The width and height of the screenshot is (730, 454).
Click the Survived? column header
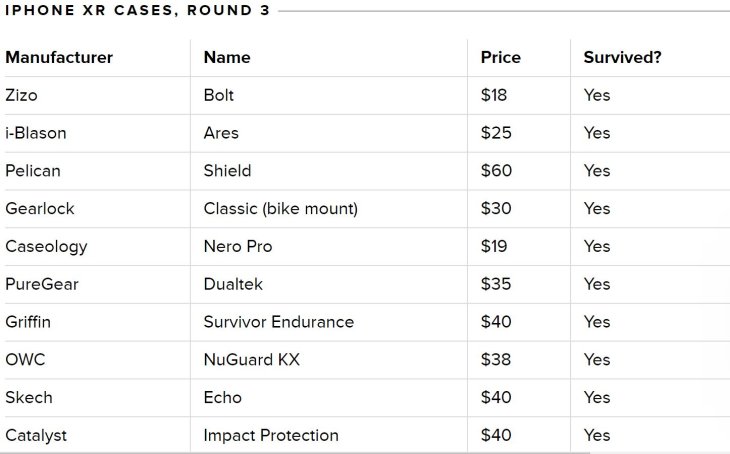click(622, 57)
